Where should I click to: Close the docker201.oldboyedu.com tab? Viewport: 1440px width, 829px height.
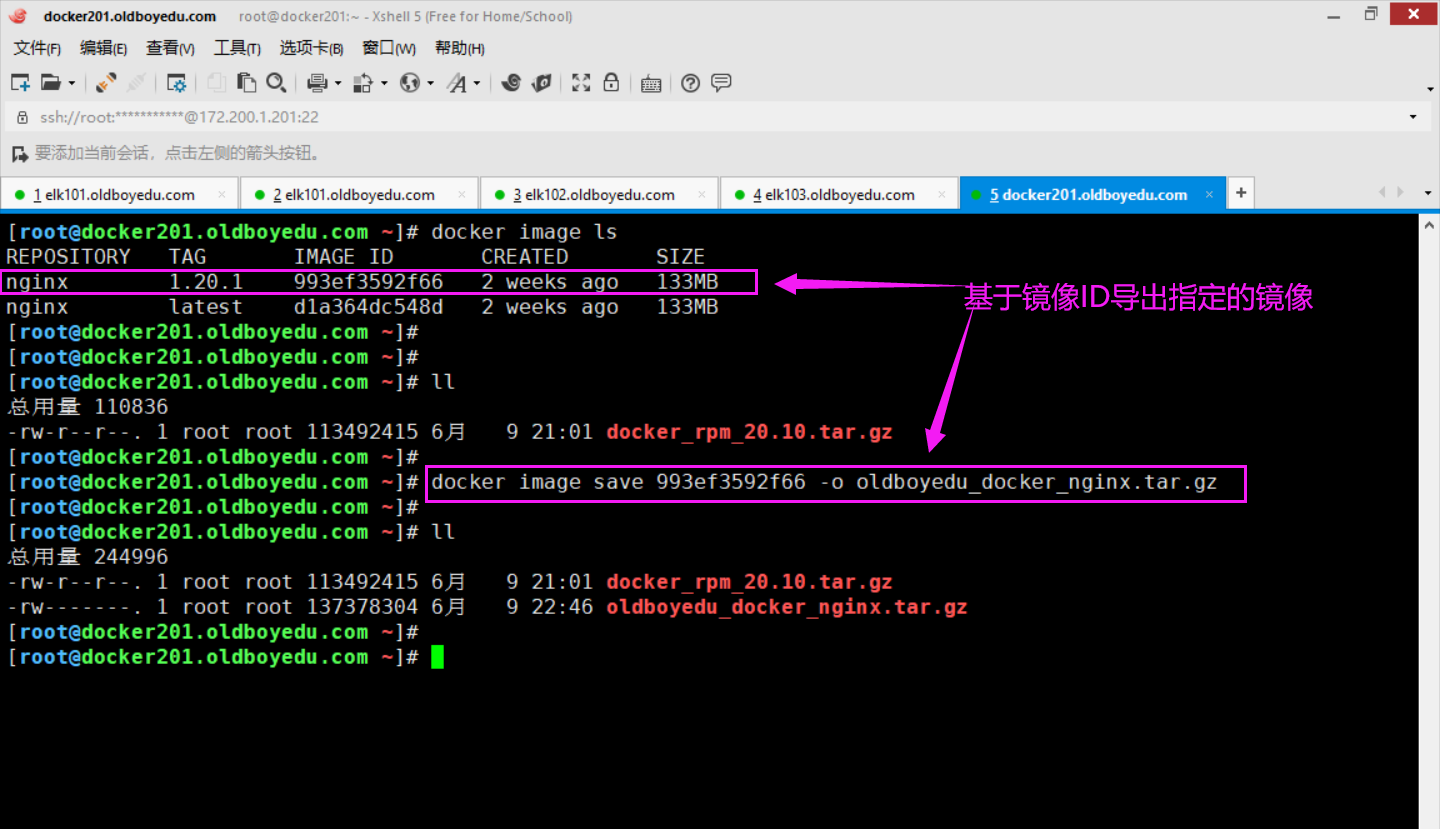1209,194
